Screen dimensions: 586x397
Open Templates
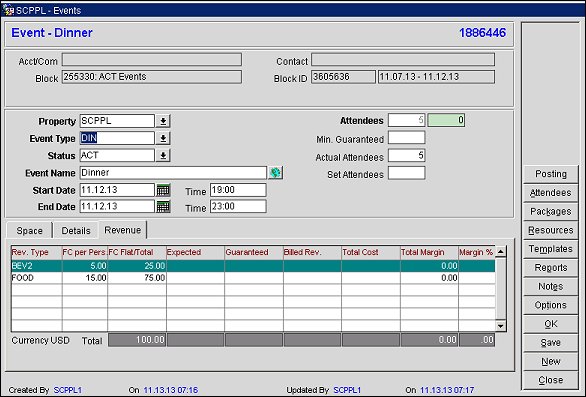pyautogui.click(x=550, y=249)
